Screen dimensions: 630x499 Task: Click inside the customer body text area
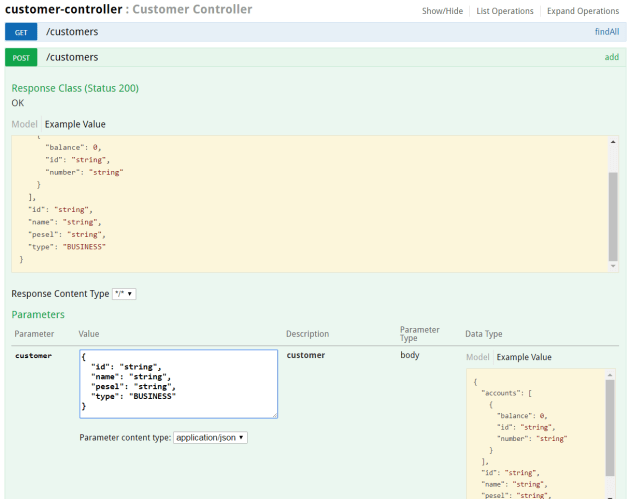click(x=178, y=383)
